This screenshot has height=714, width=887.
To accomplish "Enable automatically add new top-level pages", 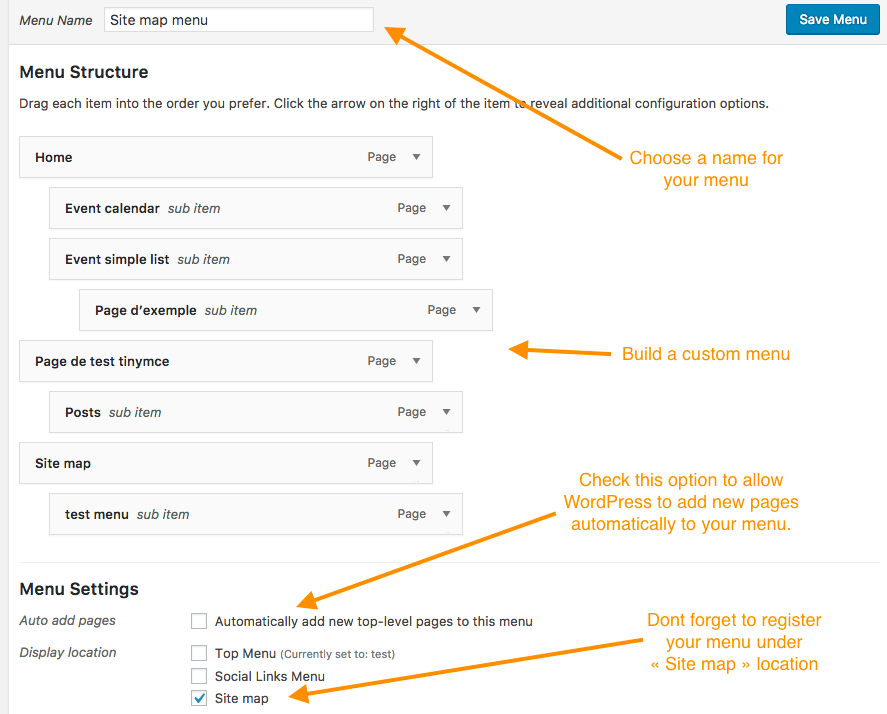I will click(199, 621).
